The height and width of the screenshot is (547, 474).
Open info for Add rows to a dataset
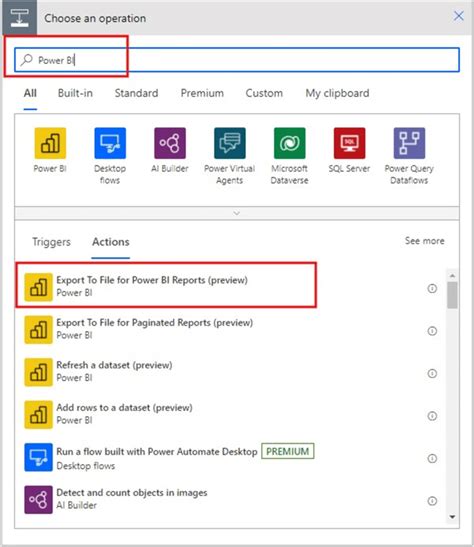tap(432, 416)
